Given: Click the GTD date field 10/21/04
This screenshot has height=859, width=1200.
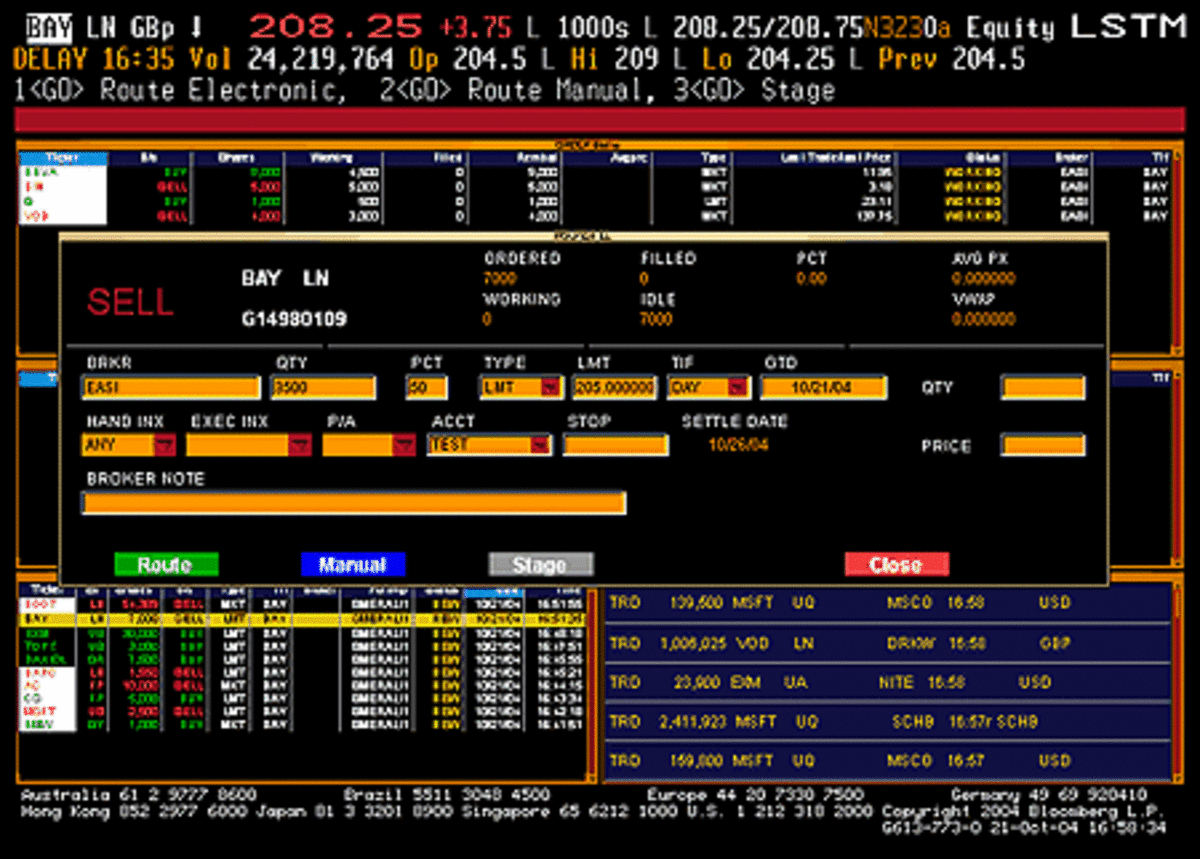Looking at the screenshot, I should click(x=824, y=388).
